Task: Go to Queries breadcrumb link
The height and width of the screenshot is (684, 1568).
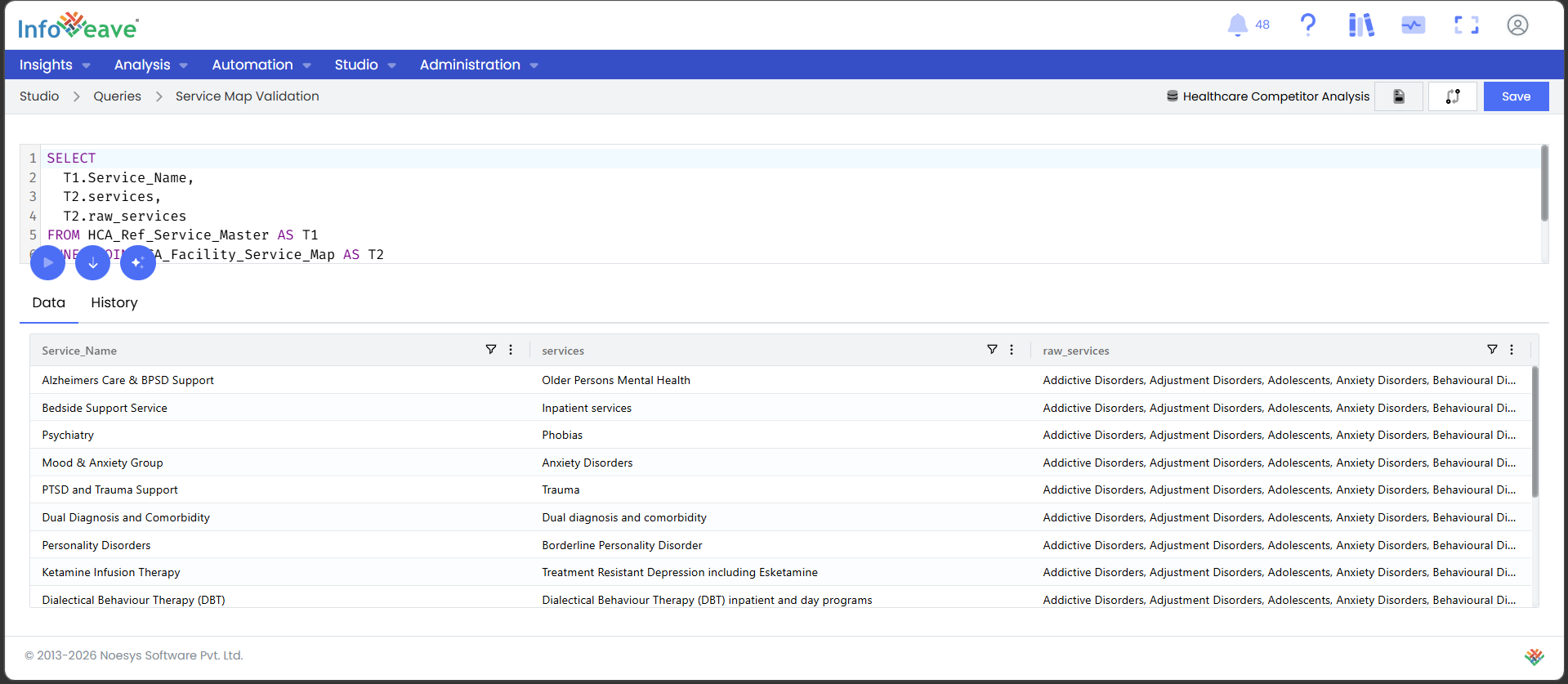Action: coord(117,96)
